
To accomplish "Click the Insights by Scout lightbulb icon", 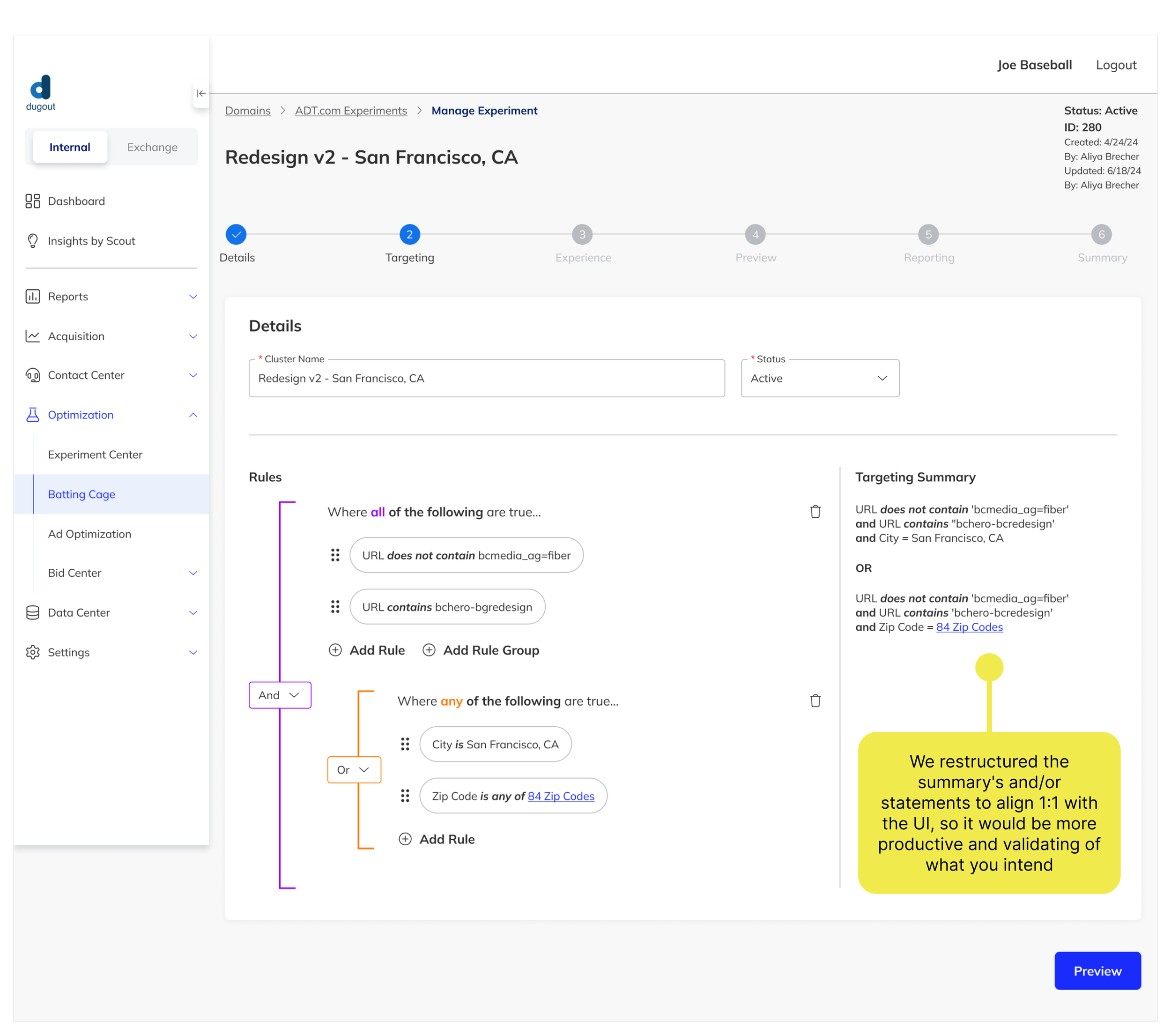I will point(33,241).
